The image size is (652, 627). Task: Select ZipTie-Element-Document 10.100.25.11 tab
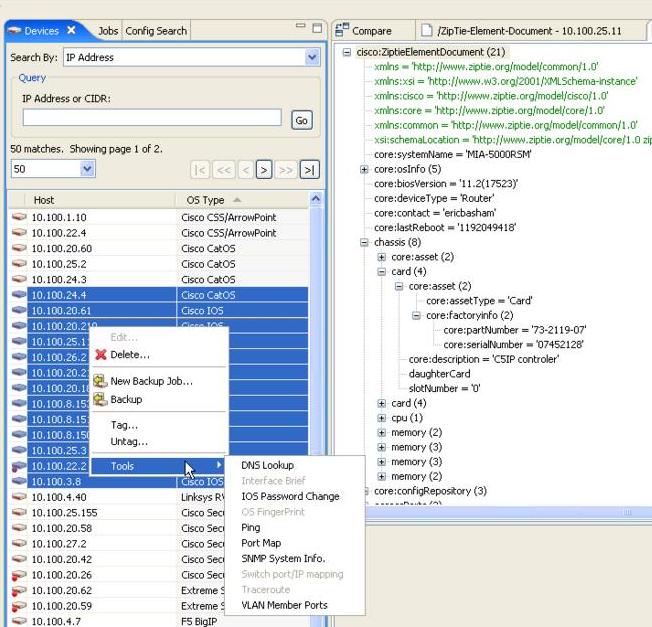pos(522,31)
